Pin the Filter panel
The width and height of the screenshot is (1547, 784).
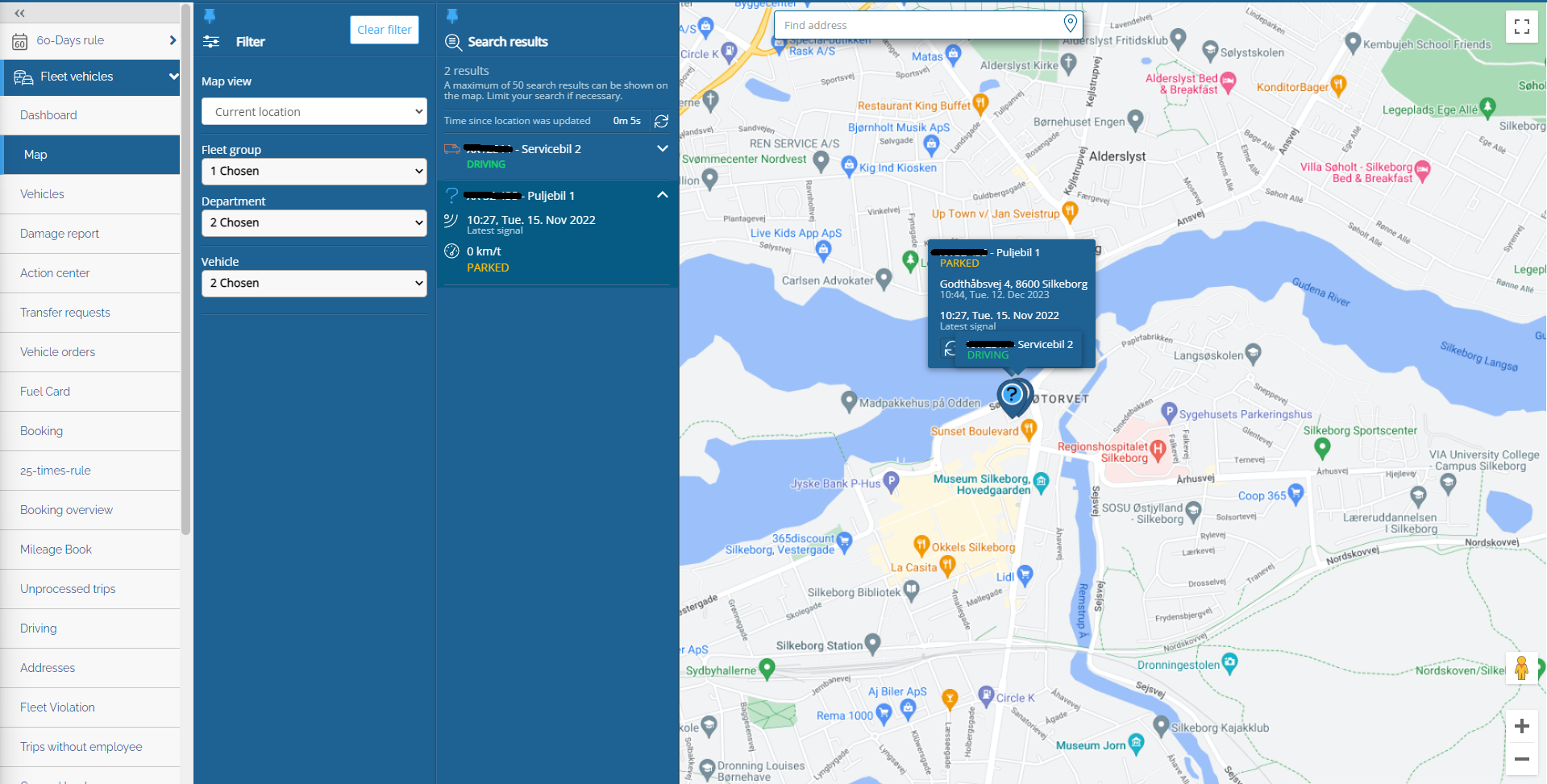click(210, 16)
